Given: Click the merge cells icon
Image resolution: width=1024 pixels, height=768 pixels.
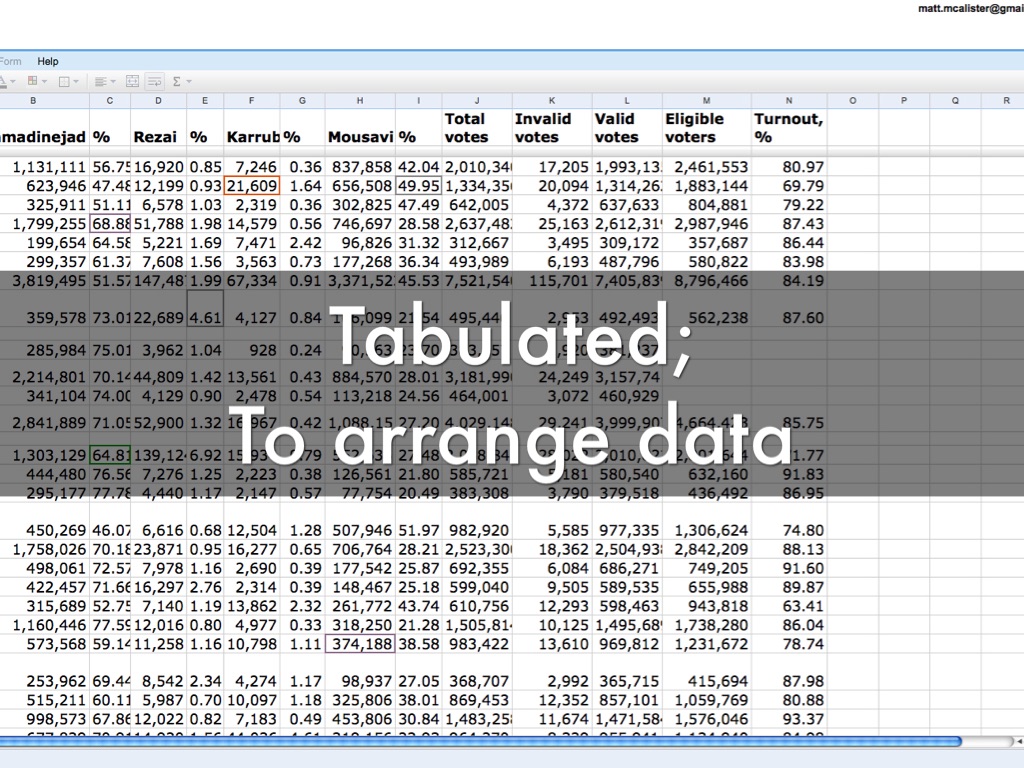Looking at the screenshot, I should (x=131, y=81).
